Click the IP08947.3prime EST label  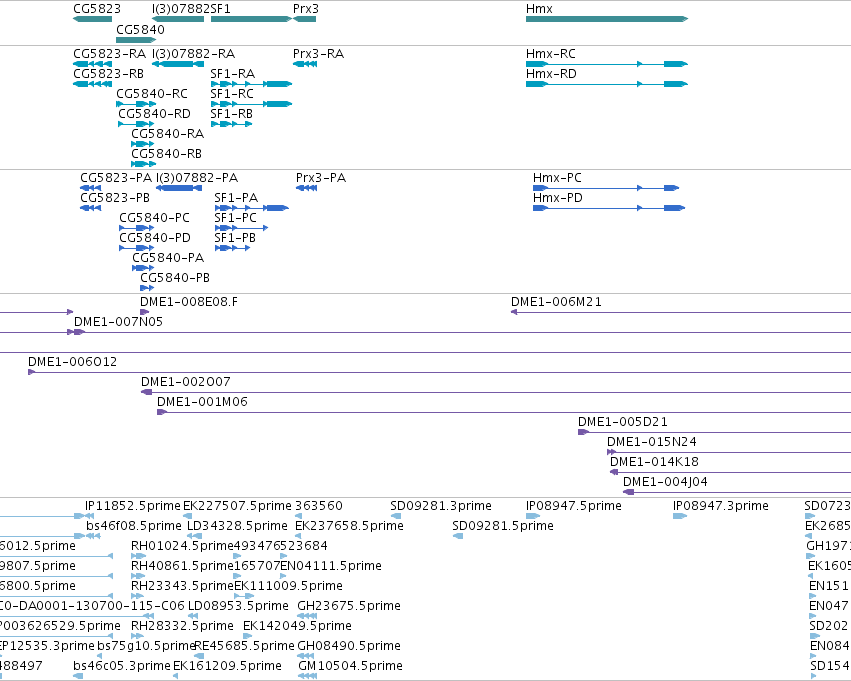pyautogui.click(x=721, y=506)
